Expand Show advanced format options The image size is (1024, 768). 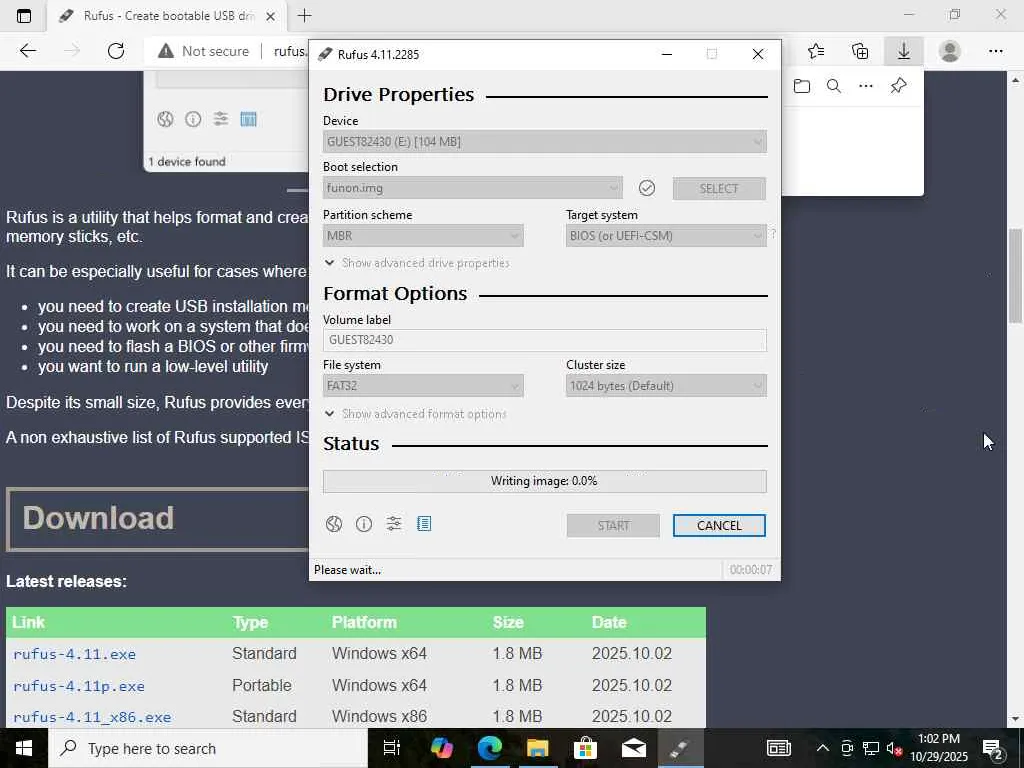(416, 414)
